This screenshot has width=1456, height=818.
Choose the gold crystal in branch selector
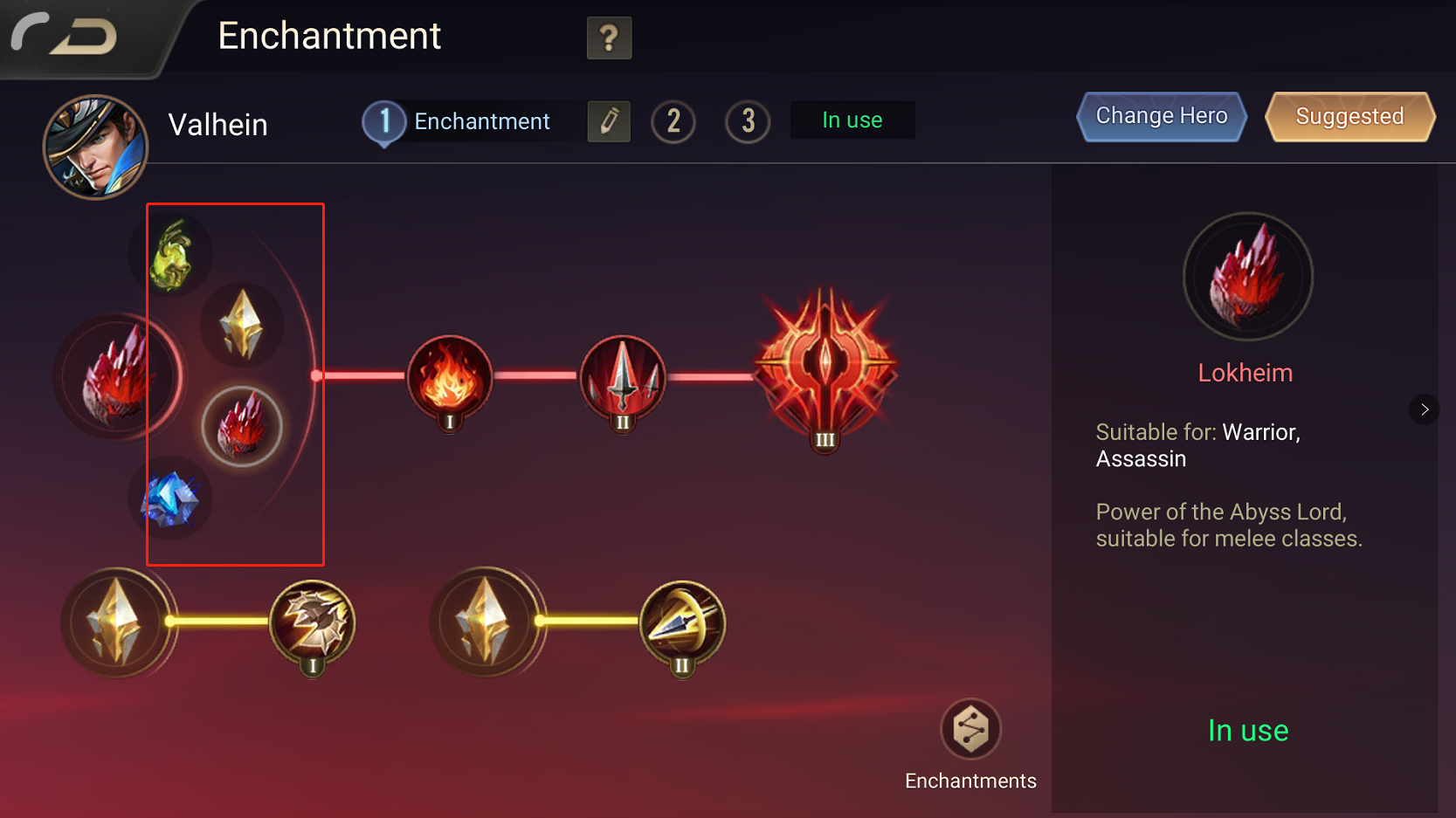point(242,326)
